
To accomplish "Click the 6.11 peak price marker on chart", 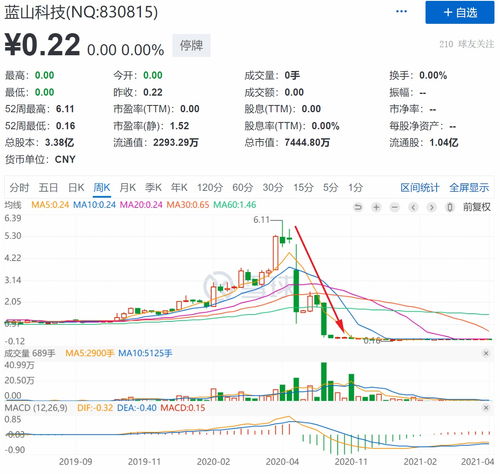I will pyautogui.click(x=261, y=220).
